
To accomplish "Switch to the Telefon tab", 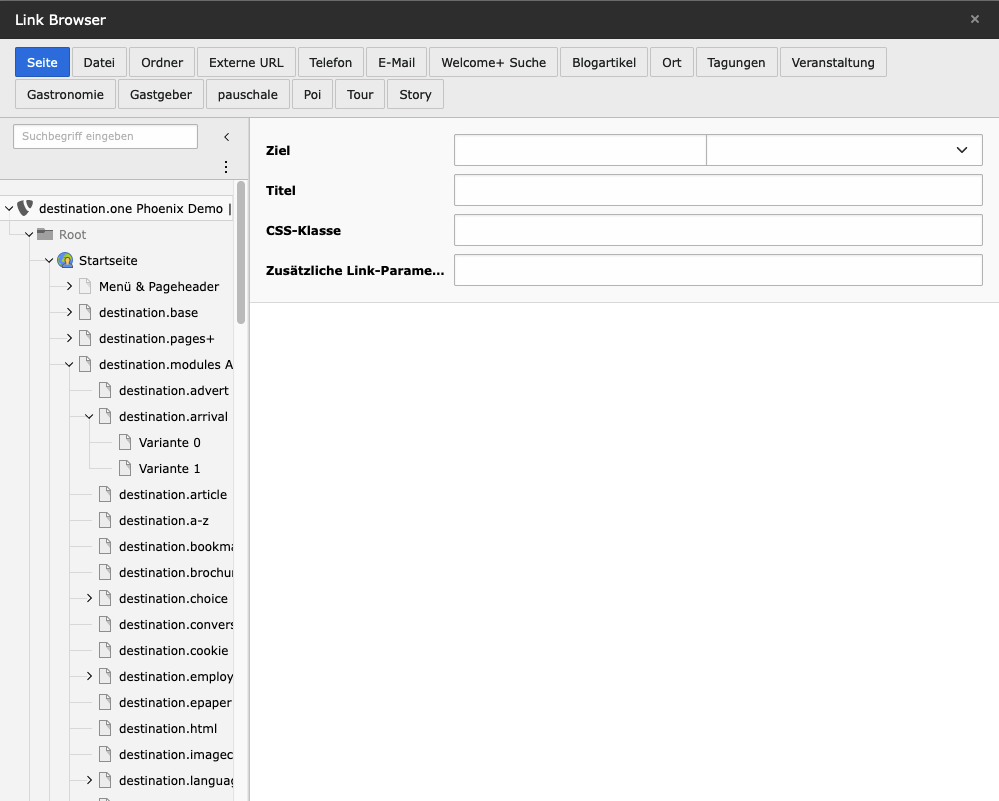I will click(331, 62).
